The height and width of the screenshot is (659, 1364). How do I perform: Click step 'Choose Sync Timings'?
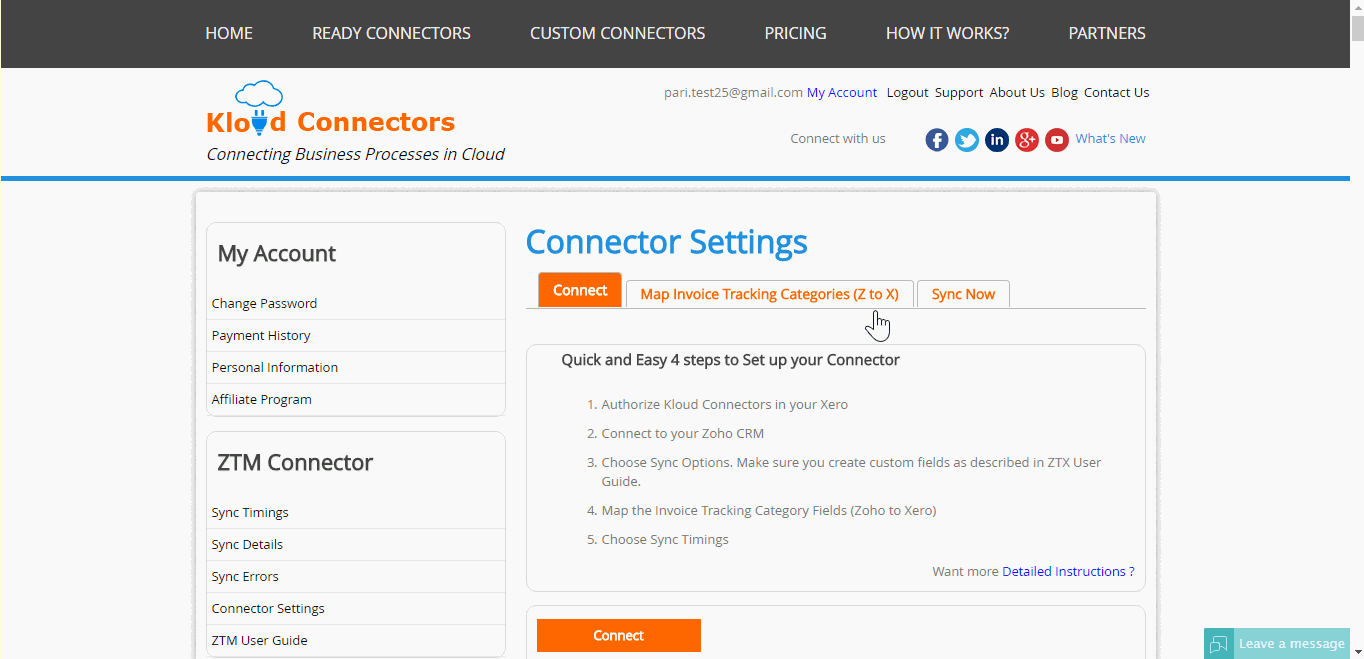click(x=664, y=540)
